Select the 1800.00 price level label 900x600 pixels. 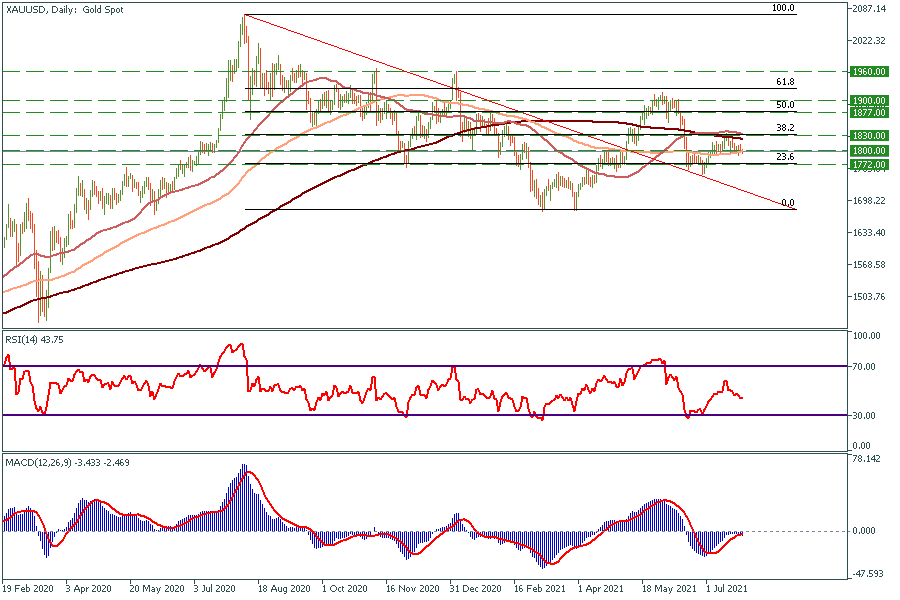pos(872,151)
